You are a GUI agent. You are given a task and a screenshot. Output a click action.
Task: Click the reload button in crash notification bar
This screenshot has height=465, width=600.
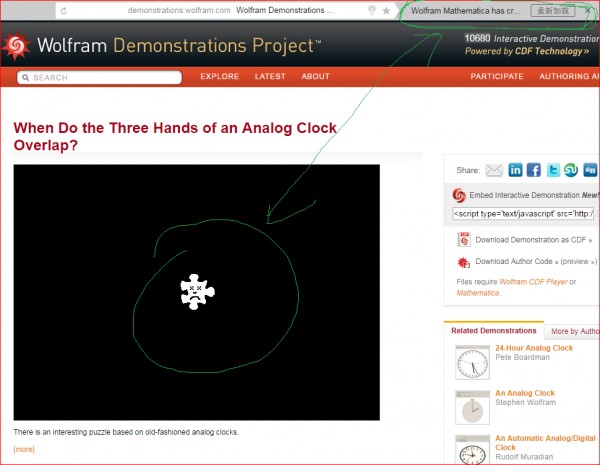[553, 11]
